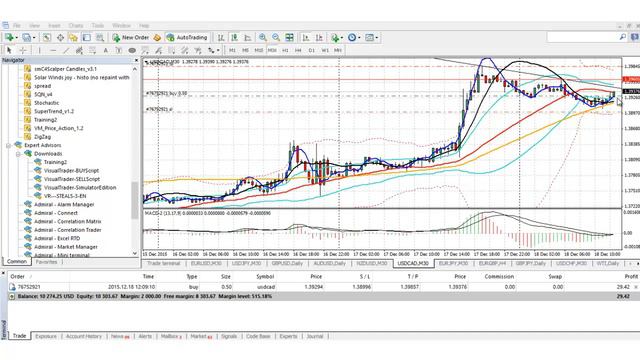
Task: Toggle chart Auto Scroll
Action: click(306, 38)
